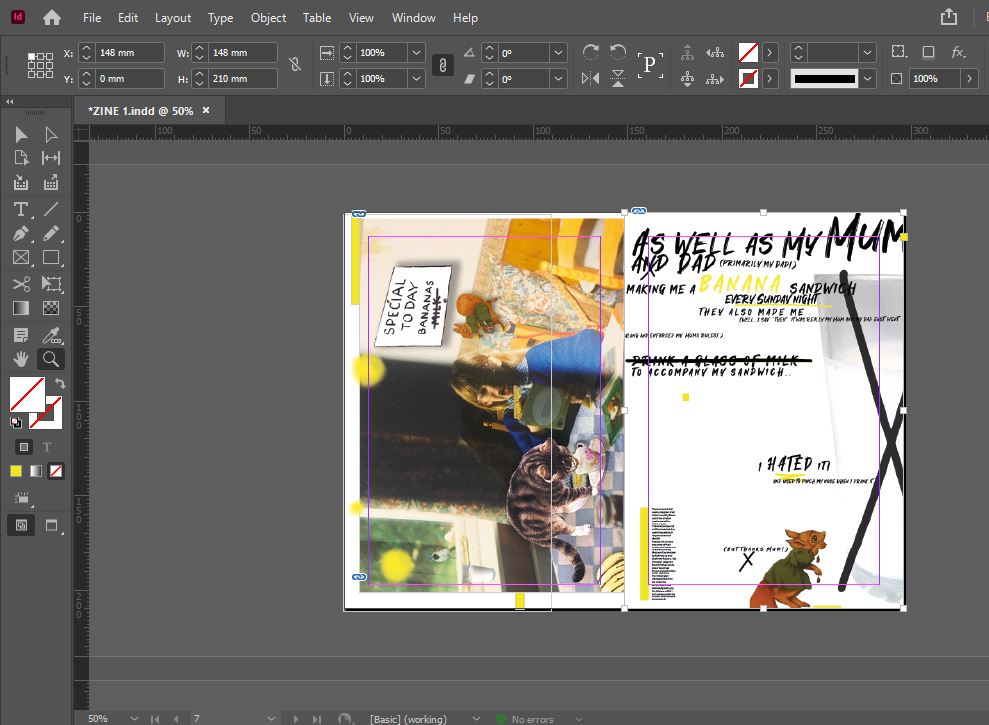
Task: Switch formatting to affect text
Action: click(x=47, y=447)
